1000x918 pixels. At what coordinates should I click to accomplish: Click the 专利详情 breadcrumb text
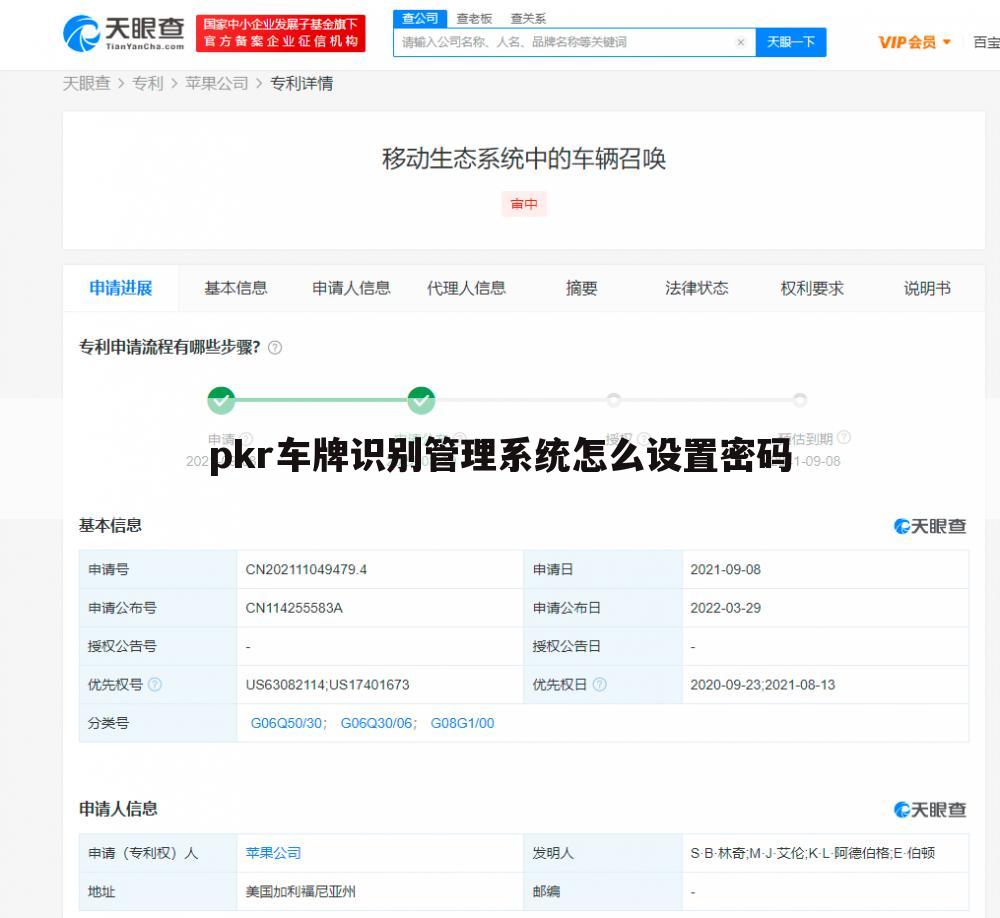(301, 84)
